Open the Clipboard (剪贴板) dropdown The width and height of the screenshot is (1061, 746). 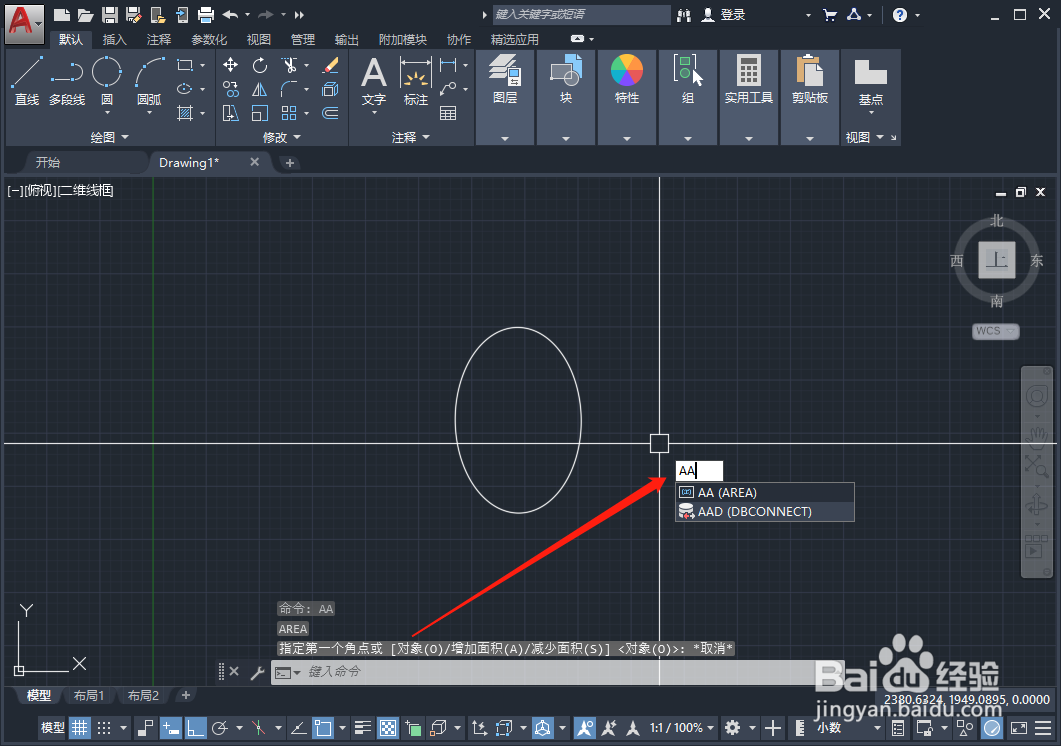(809, 139)
